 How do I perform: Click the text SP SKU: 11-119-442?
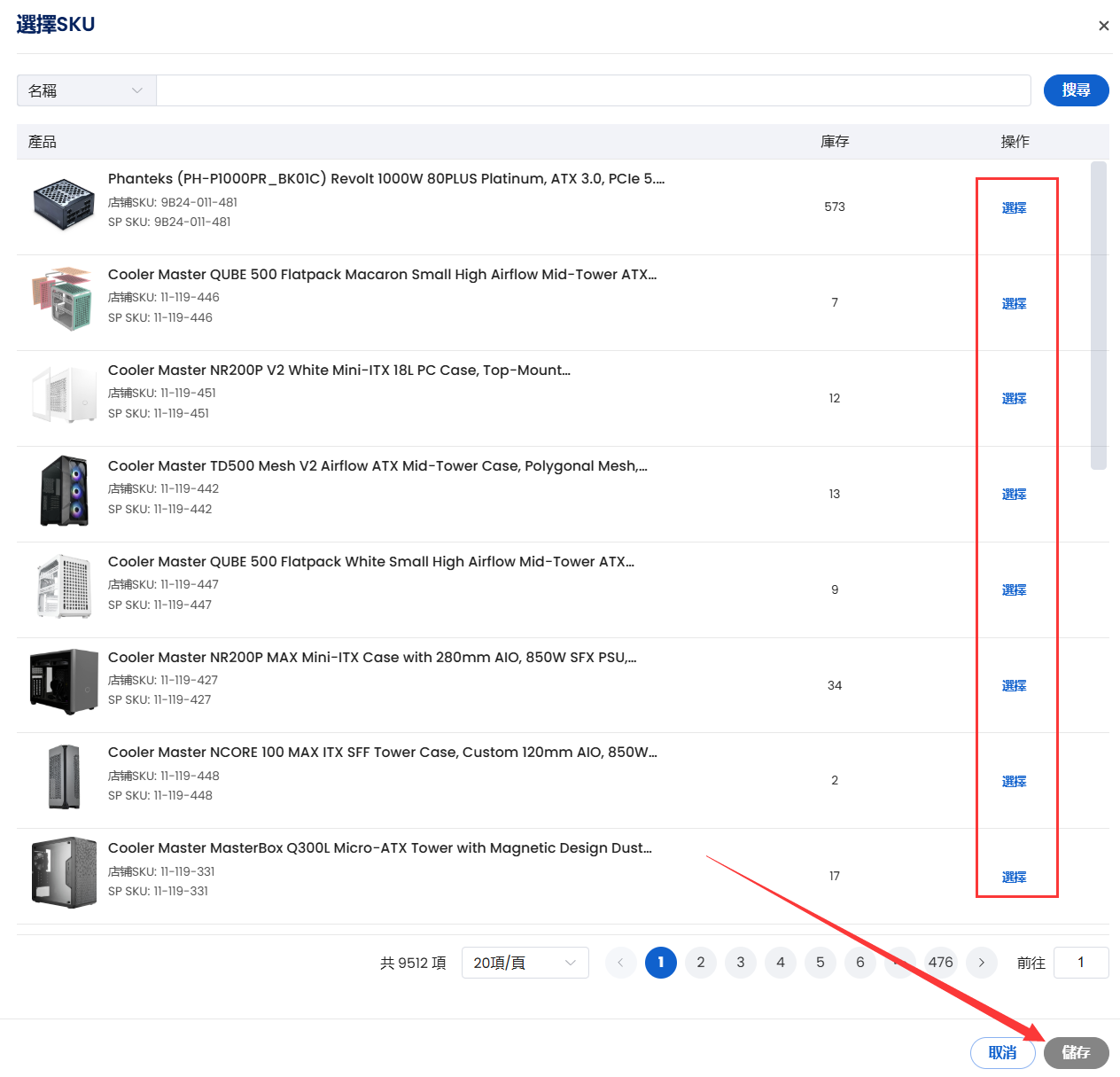(160, 509)
